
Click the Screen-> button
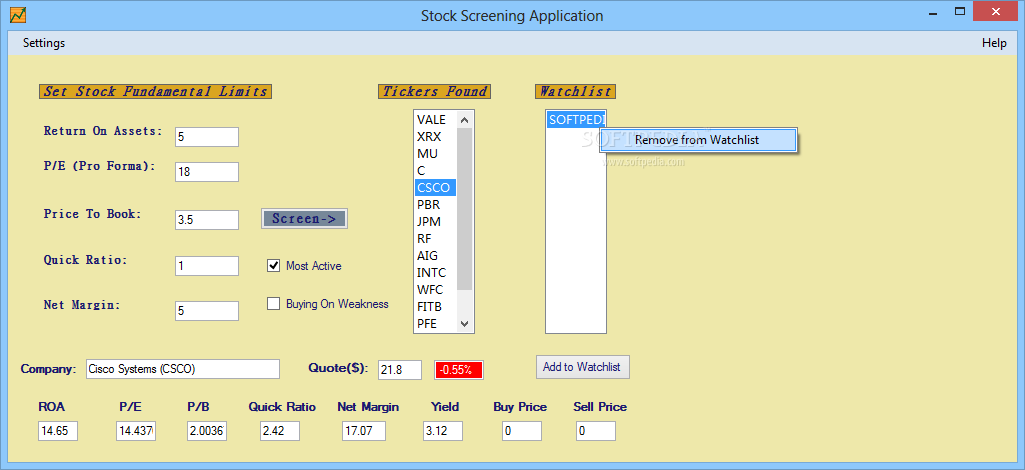pyautogui.click(x=304, y=218)
